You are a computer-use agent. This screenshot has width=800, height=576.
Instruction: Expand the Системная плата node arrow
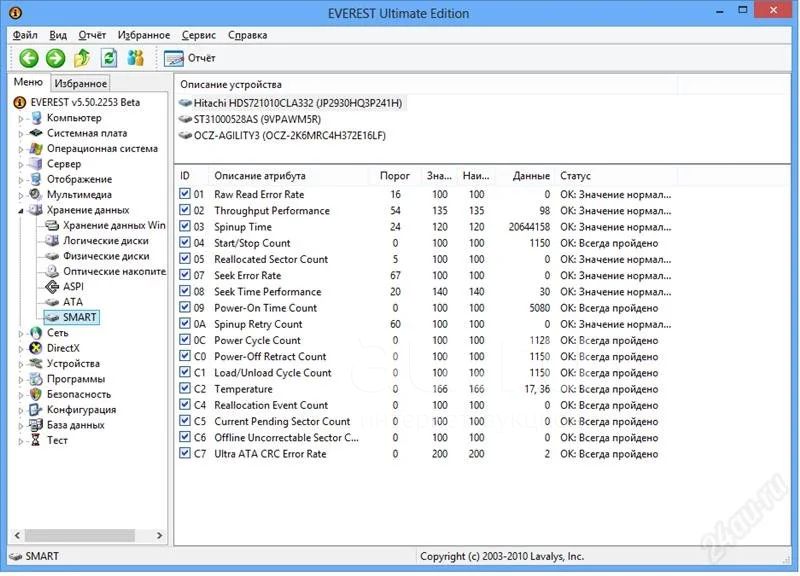point(21,134)
